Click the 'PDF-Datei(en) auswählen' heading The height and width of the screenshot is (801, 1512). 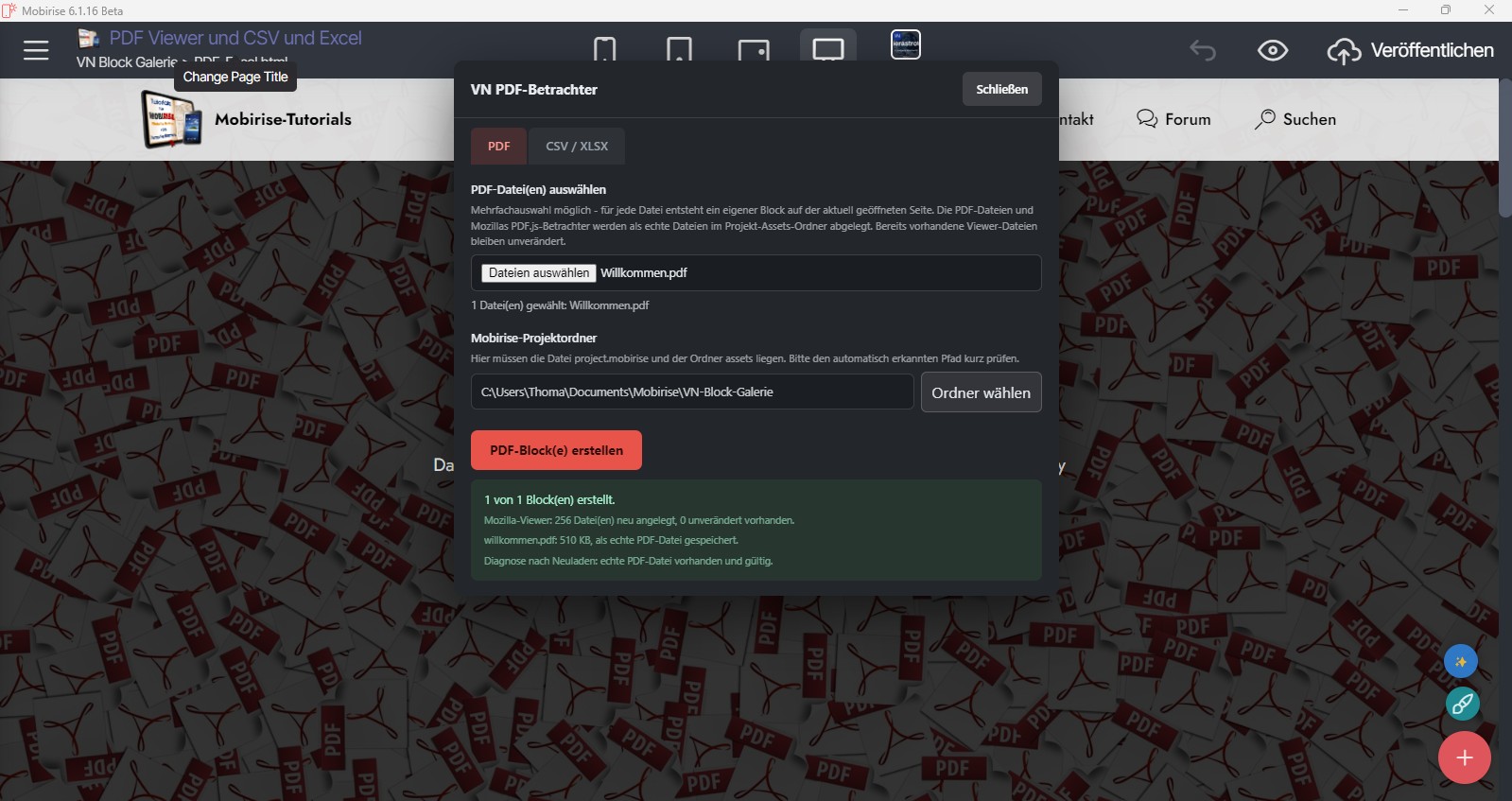(x=538, y=189)
